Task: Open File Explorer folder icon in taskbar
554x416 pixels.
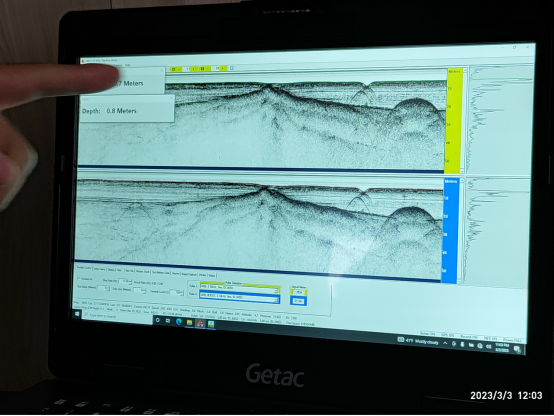Action: tap(189, 322)
